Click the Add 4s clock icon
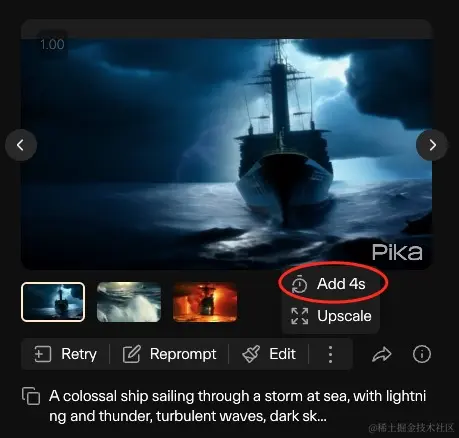The image size is (459, 438). (299, 284)
